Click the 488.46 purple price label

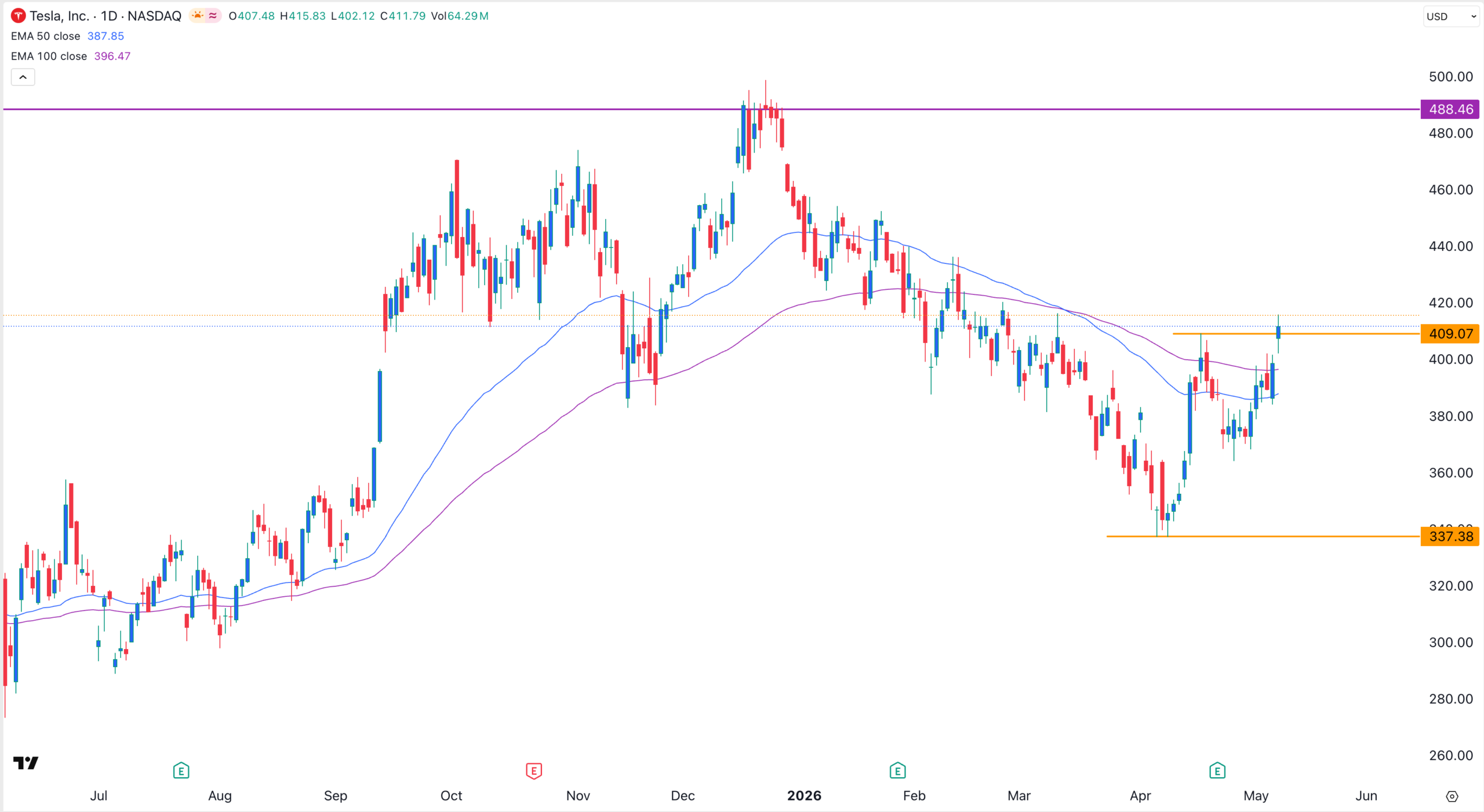click(x=1450, y=110)
